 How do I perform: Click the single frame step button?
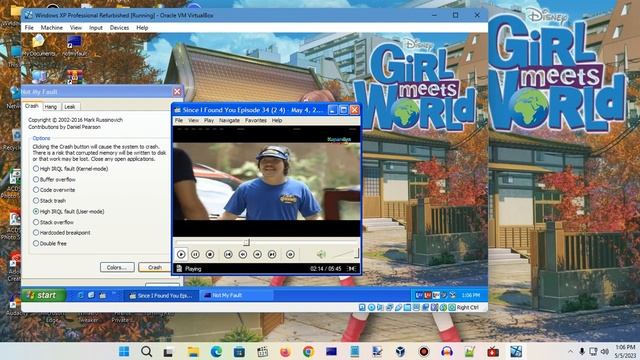290,254
